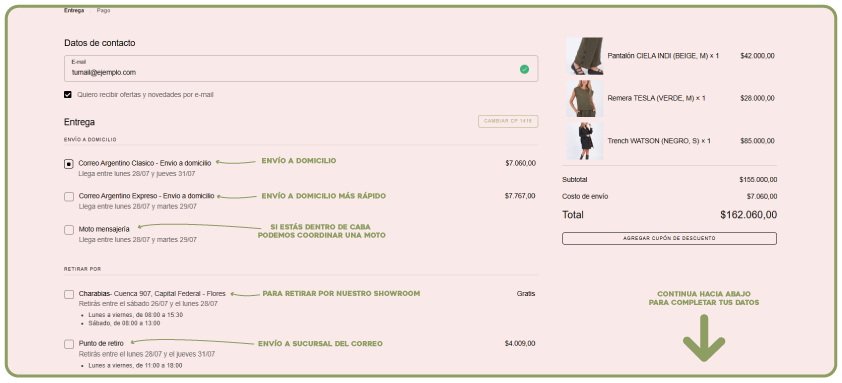Image resolution: width=842 pixels, height=383 pixels.
Task: Focus the E-mail input field
Action: [301, 69]
